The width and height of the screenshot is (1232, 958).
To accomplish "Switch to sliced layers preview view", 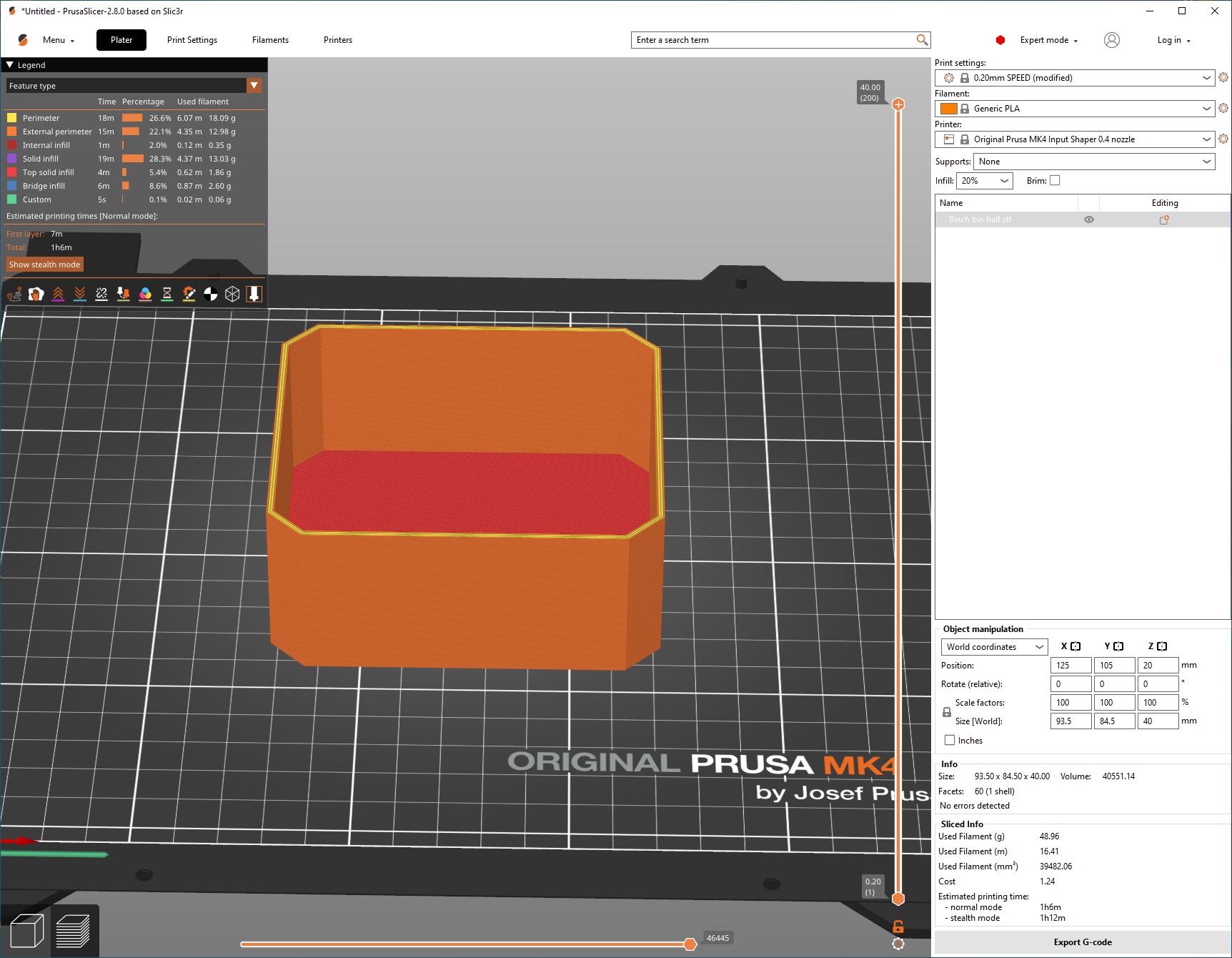I will tap(73, 930).
